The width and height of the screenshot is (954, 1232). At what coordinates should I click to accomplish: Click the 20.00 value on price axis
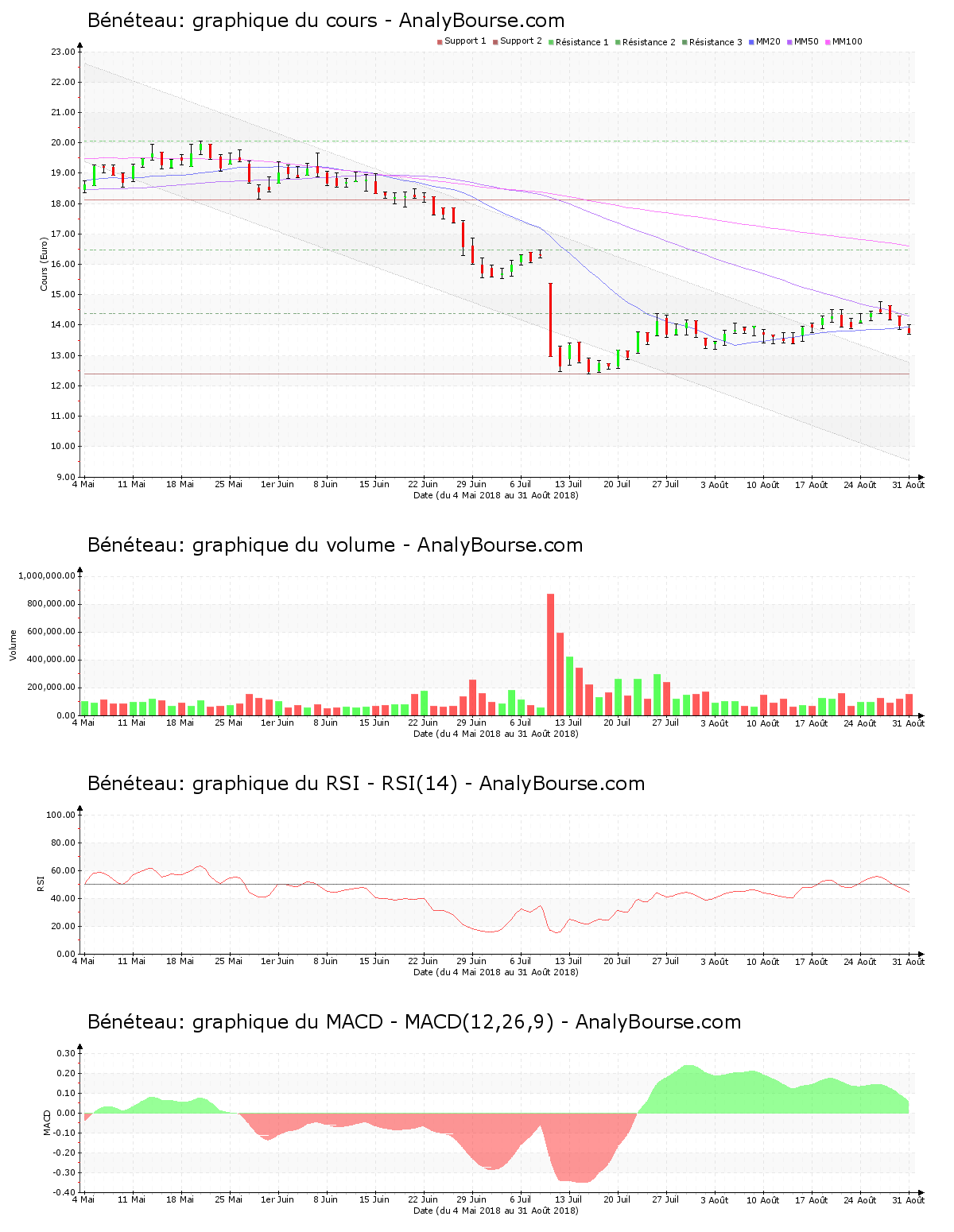pos(63,143)
